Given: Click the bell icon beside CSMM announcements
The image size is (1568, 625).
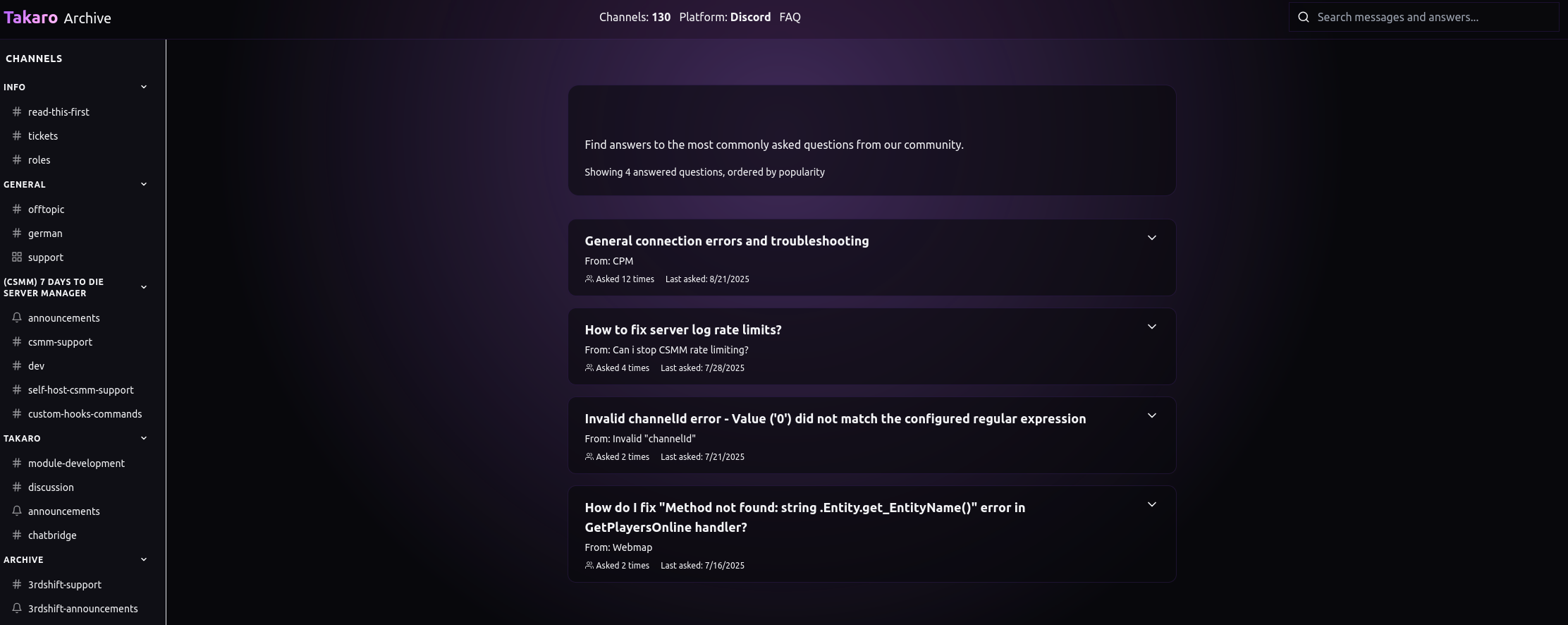Looking at the screenshot, I should click(17, 317).
